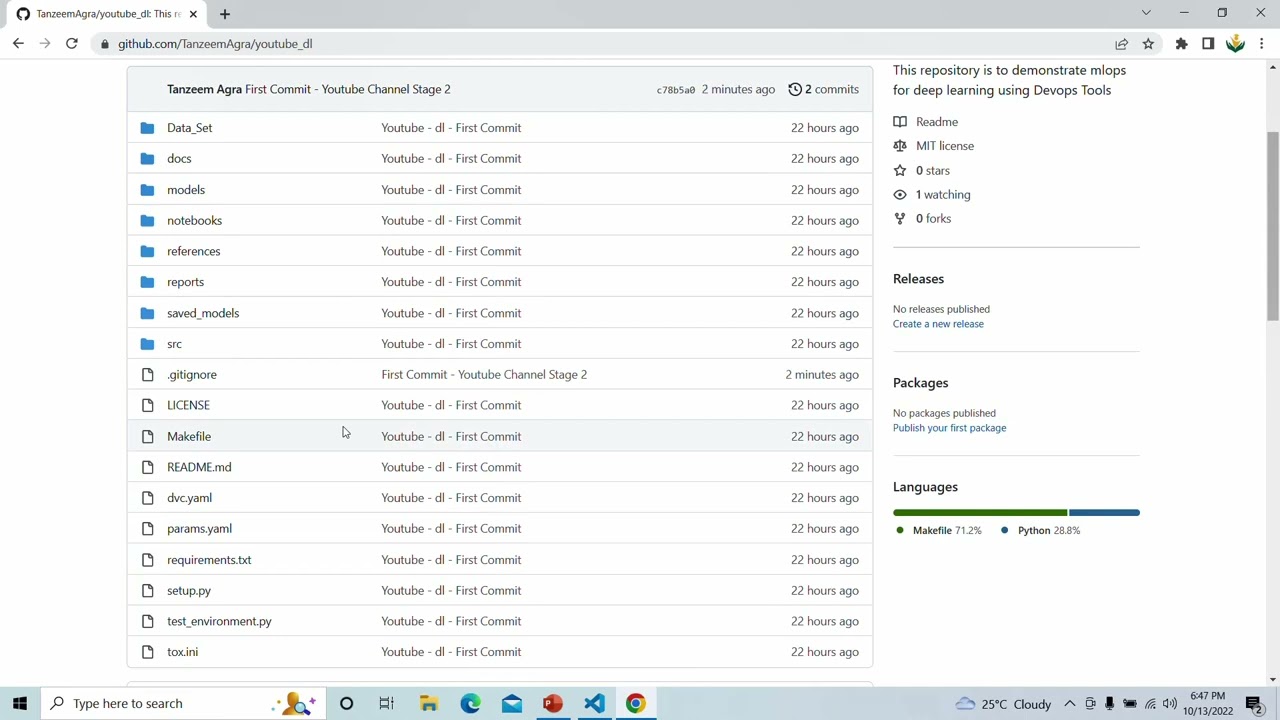Open the latest commit message link
Image resolution: width=1280 pixels, height=720 pixels.
348,89
